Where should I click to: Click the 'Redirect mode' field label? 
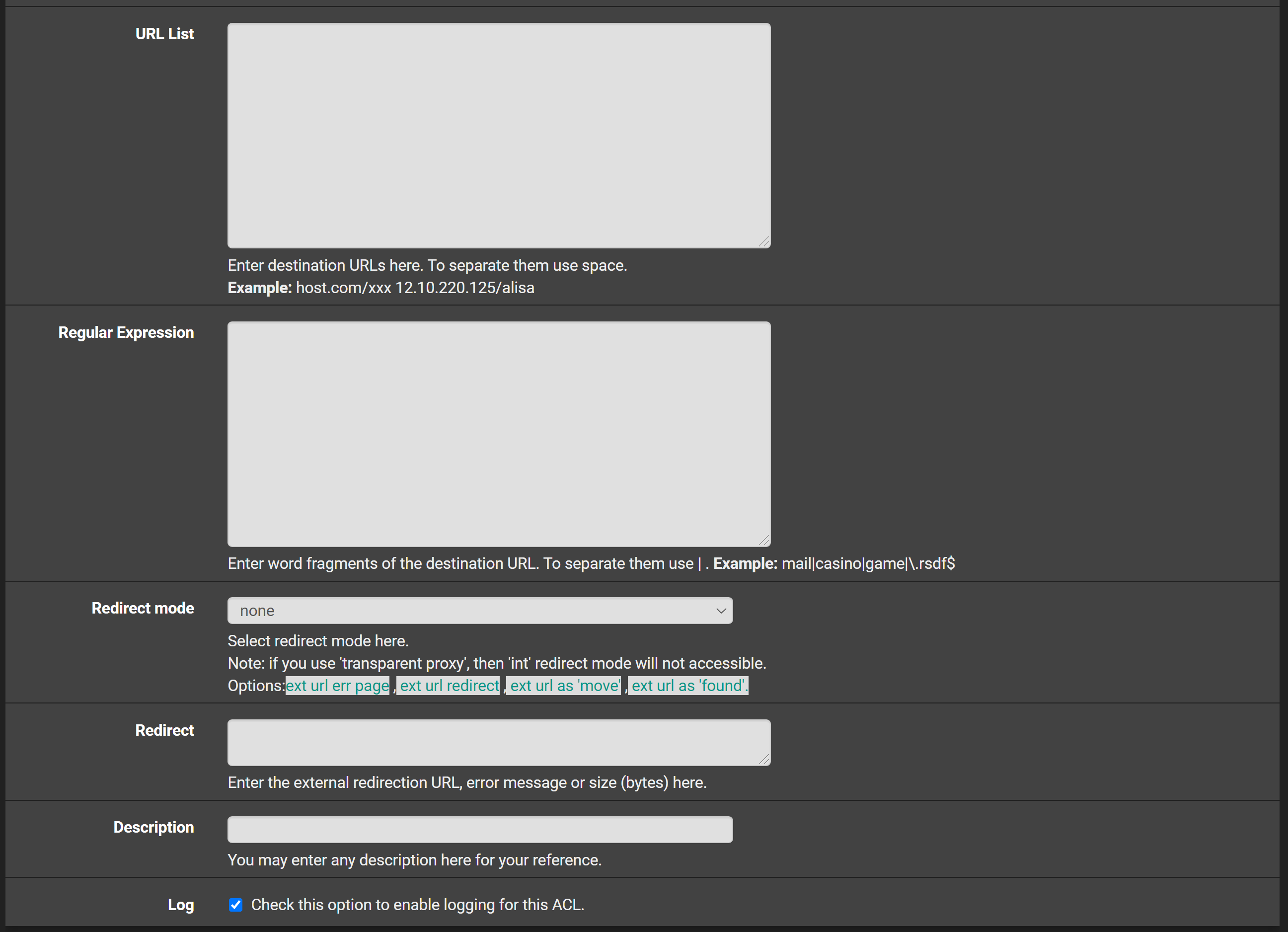[143, 608]
